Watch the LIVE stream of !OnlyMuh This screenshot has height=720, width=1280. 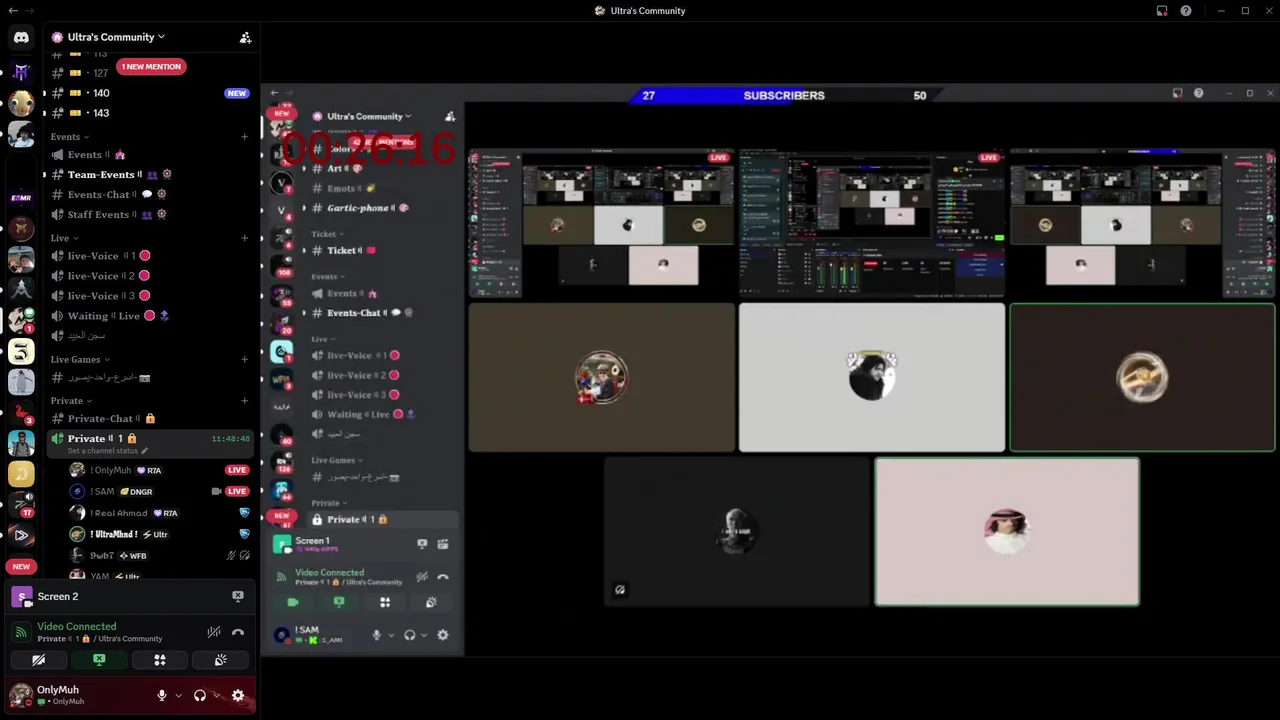[237, 470]
